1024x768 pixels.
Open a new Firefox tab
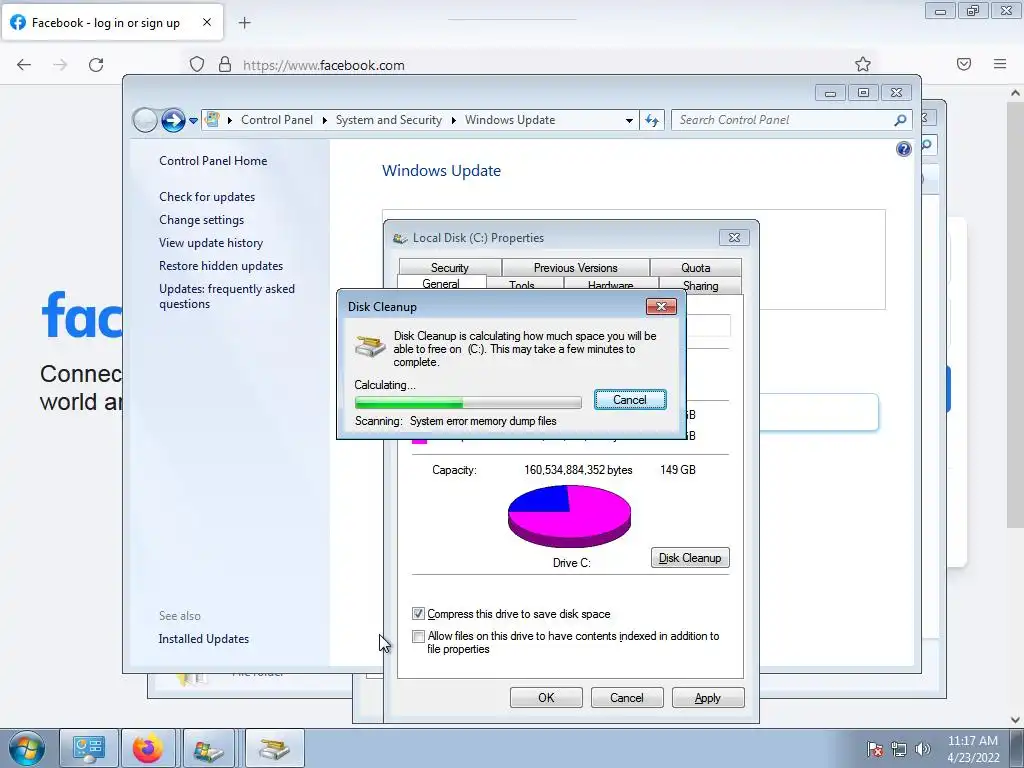(x=244, y=23)
